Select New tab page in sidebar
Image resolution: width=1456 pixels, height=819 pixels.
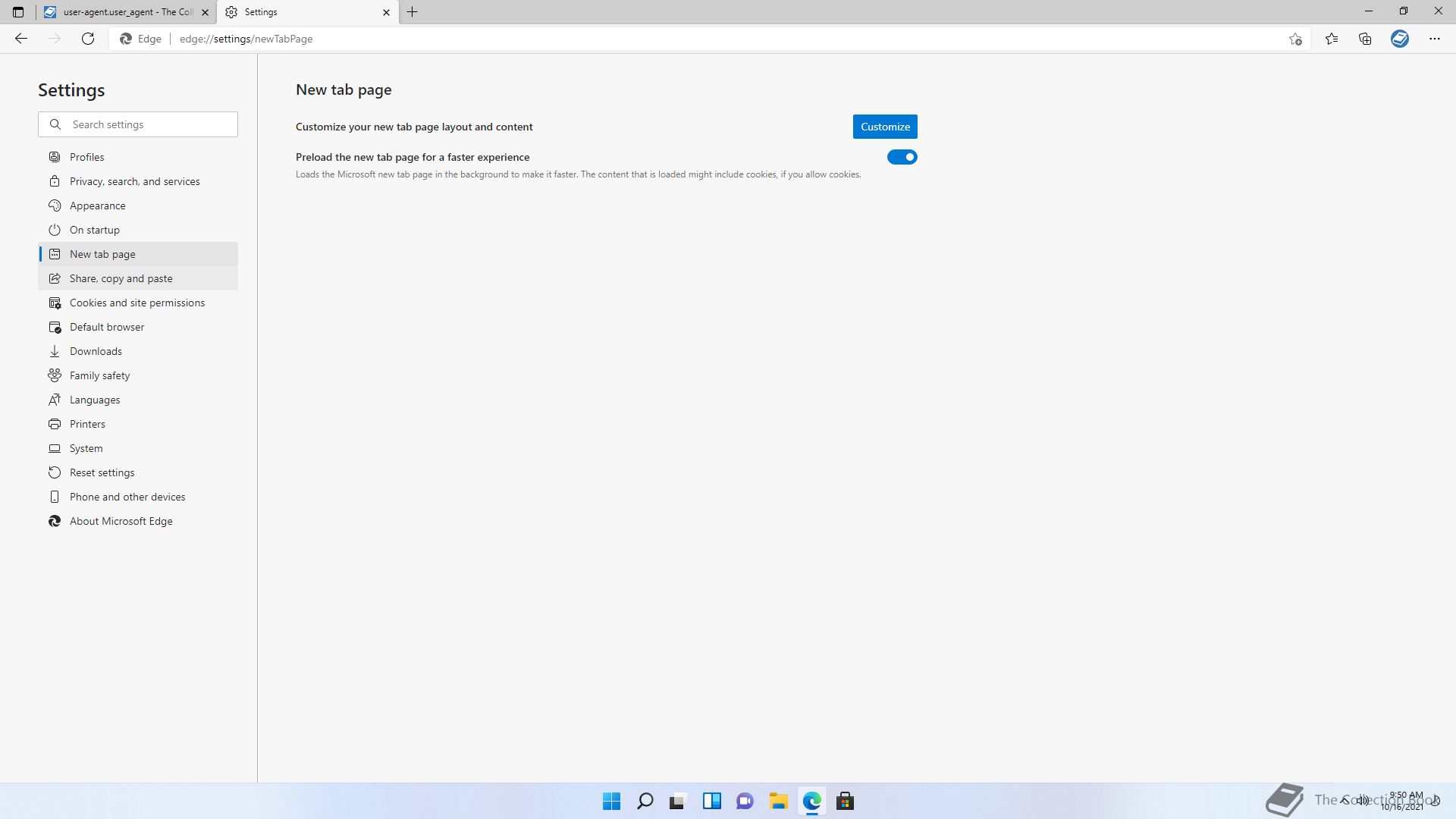pyautogui.click(x=138, y=254)
